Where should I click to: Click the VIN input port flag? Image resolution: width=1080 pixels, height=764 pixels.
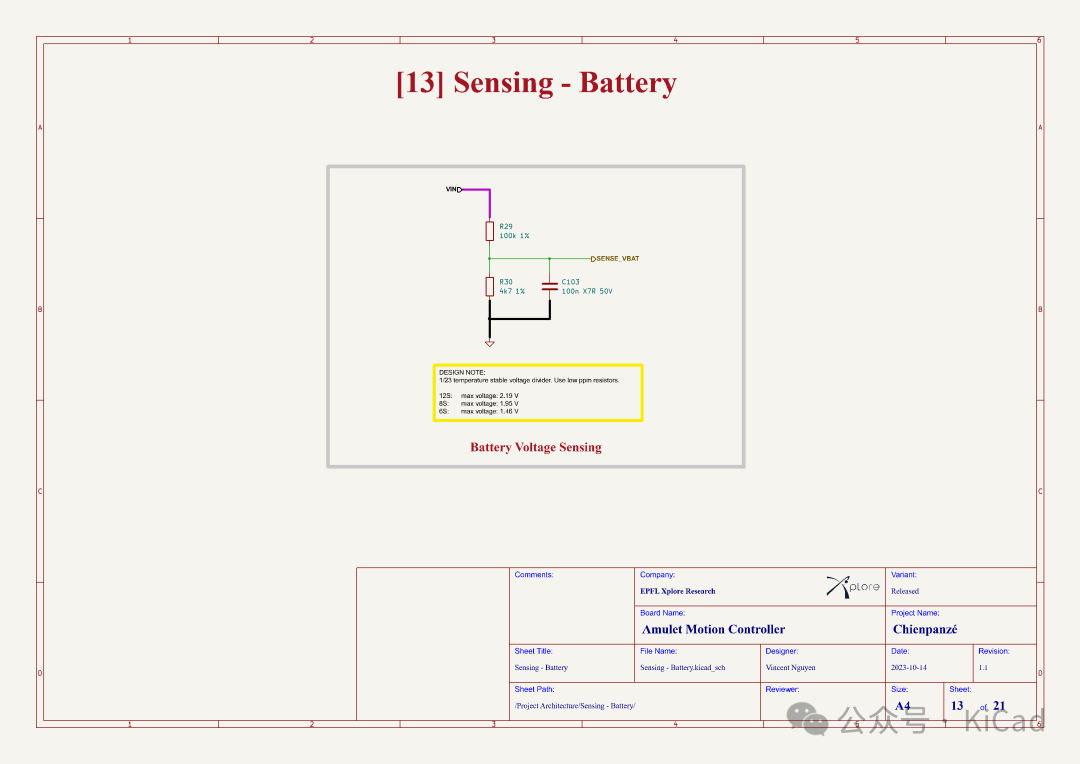click(453, 189)
